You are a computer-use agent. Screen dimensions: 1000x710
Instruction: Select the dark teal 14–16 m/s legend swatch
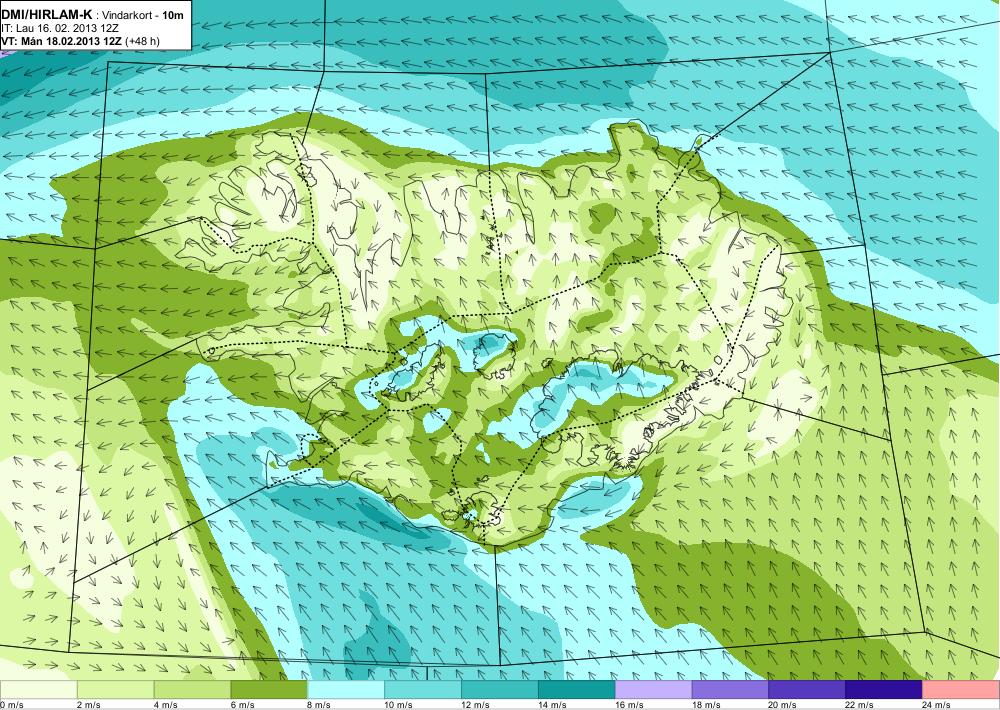pos(577,690)
